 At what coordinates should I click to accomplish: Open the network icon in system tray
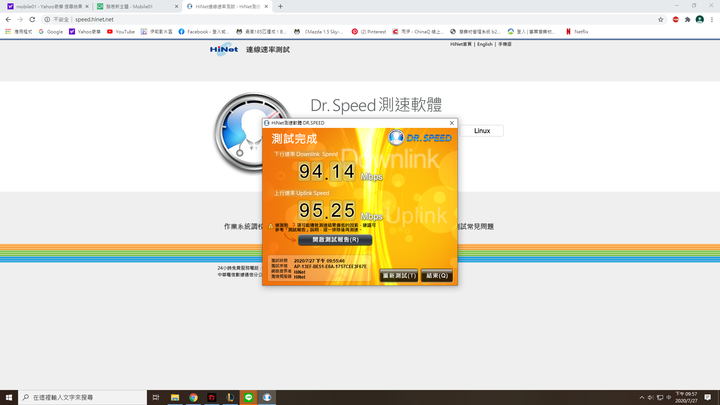click(x=660, y=398)
